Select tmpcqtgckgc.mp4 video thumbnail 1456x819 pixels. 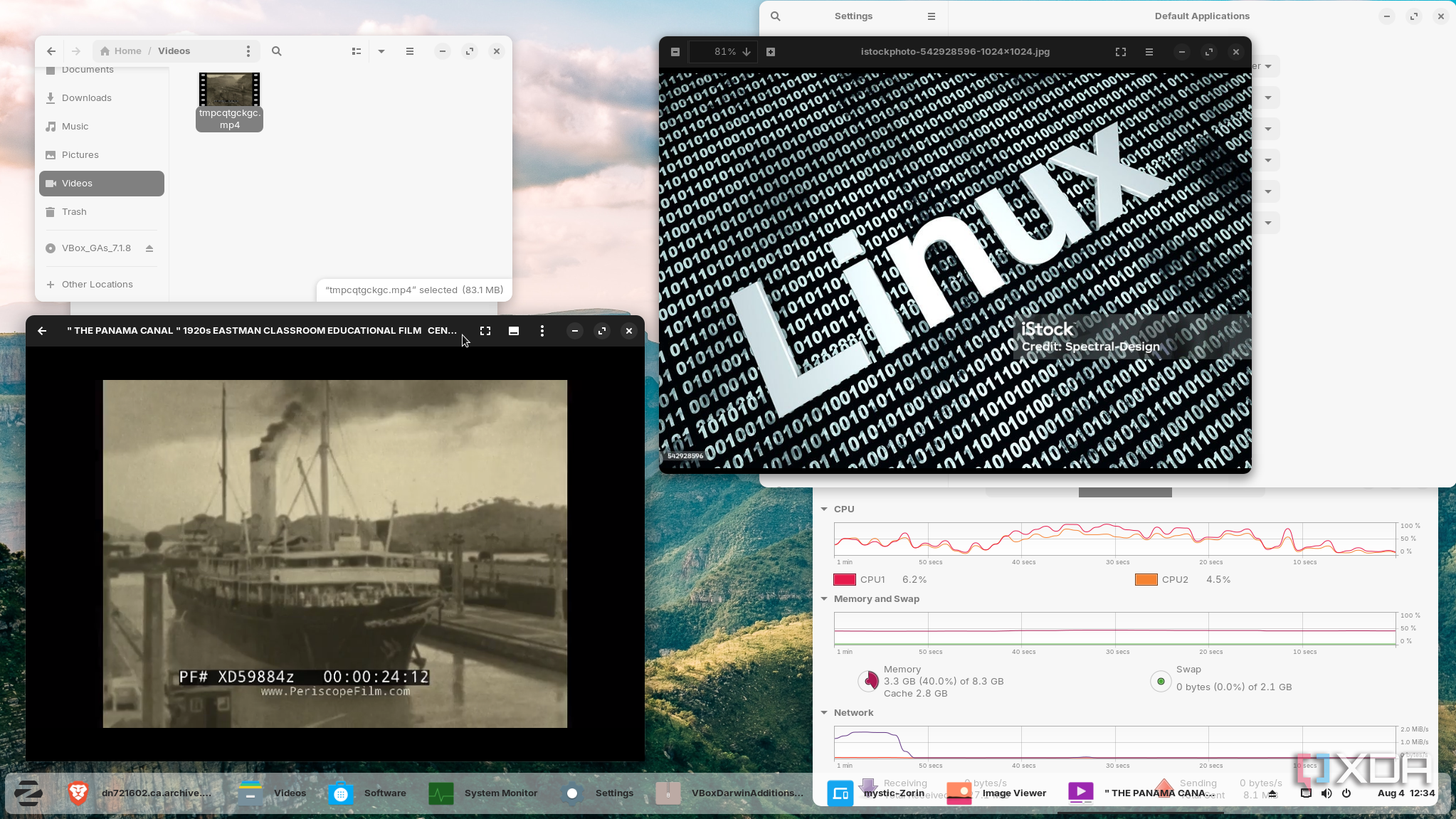229,90
